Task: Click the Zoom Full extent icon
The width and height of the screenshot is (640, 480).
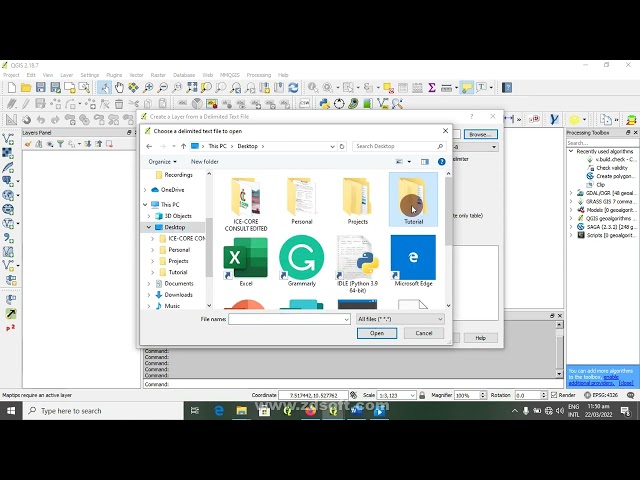Action: click(191, 87)
